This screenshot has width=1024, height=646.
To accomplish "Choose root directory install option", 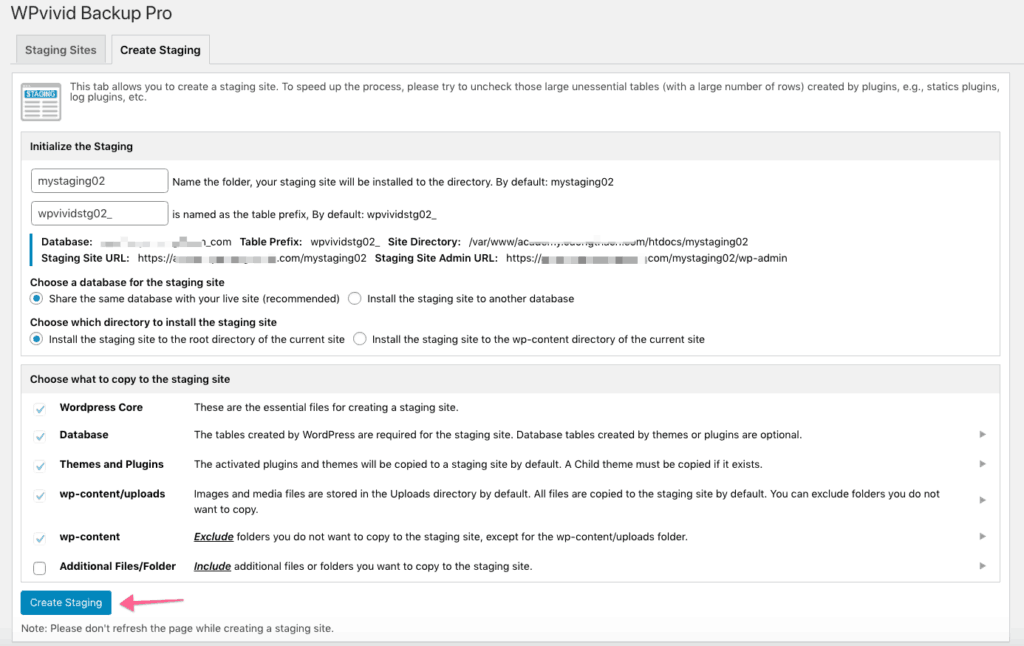I will pyautogui.click(x=37, y=339).
